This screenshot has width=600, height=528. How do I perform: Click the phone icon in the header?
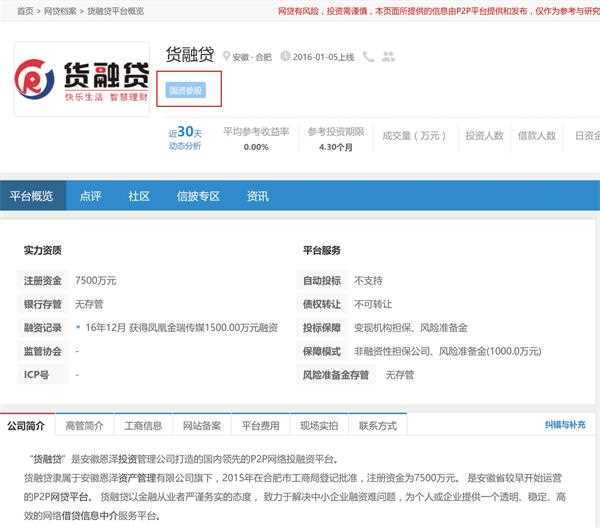(x=368, y=57)
